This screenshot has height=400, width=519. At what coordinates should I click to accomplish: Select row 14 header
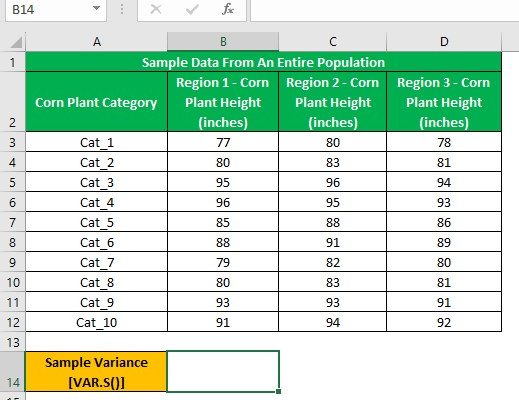tap(12, 371)
